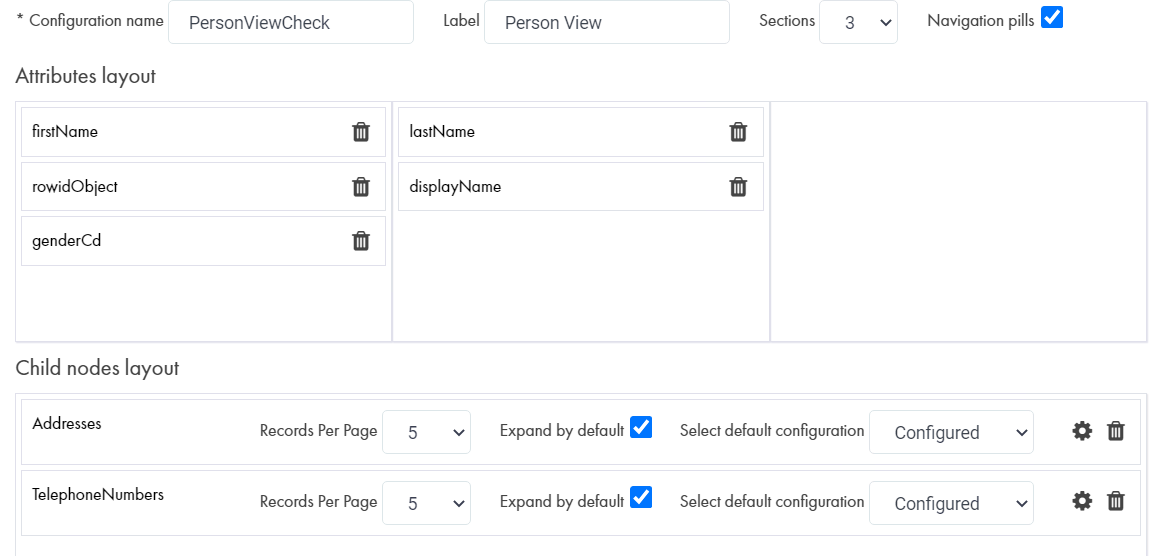Screen dimensions: 1156x556
Task: Delete the rowidObject attribute
Action: click(361, 187)
